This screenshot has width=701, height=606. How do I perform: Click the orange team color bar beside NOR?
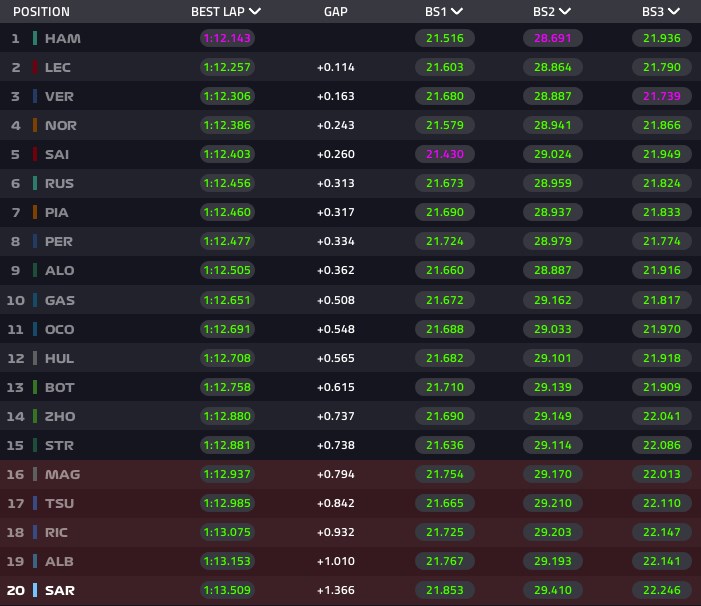[35, 125]
